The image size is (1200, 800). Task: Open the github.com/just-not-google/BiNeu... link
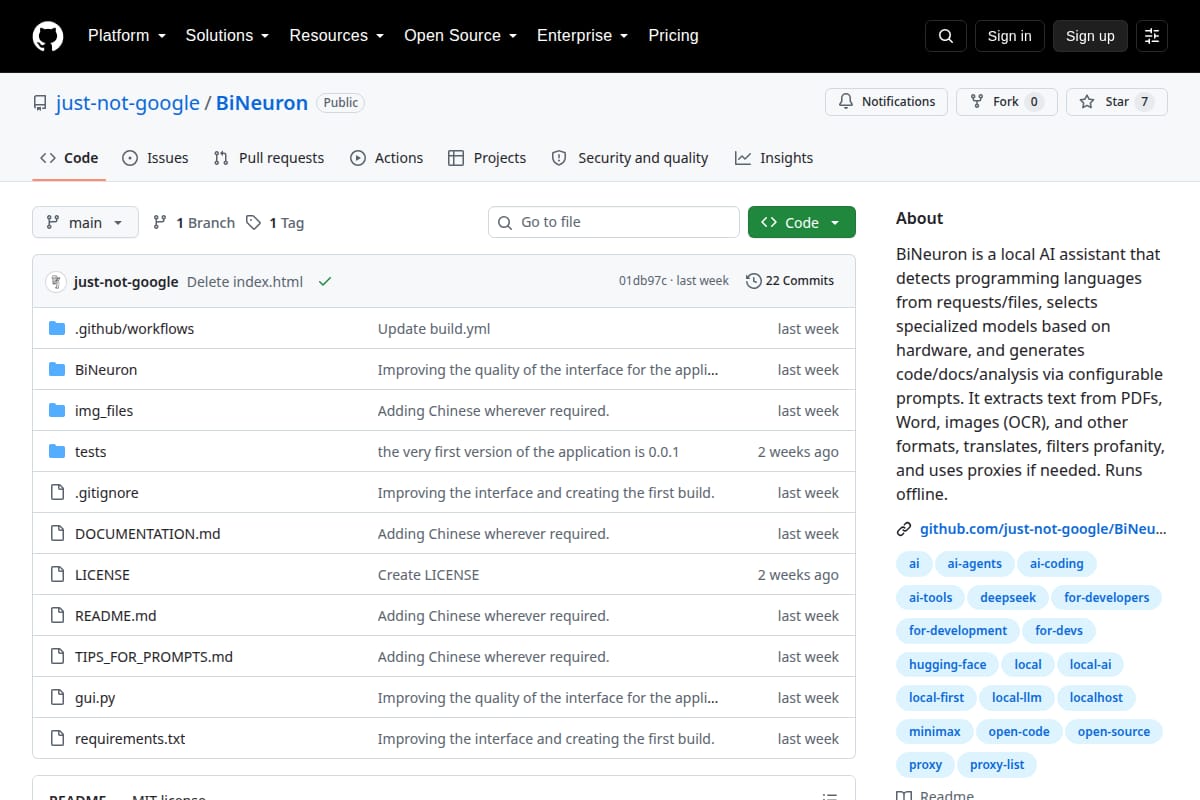point(1043,529)
